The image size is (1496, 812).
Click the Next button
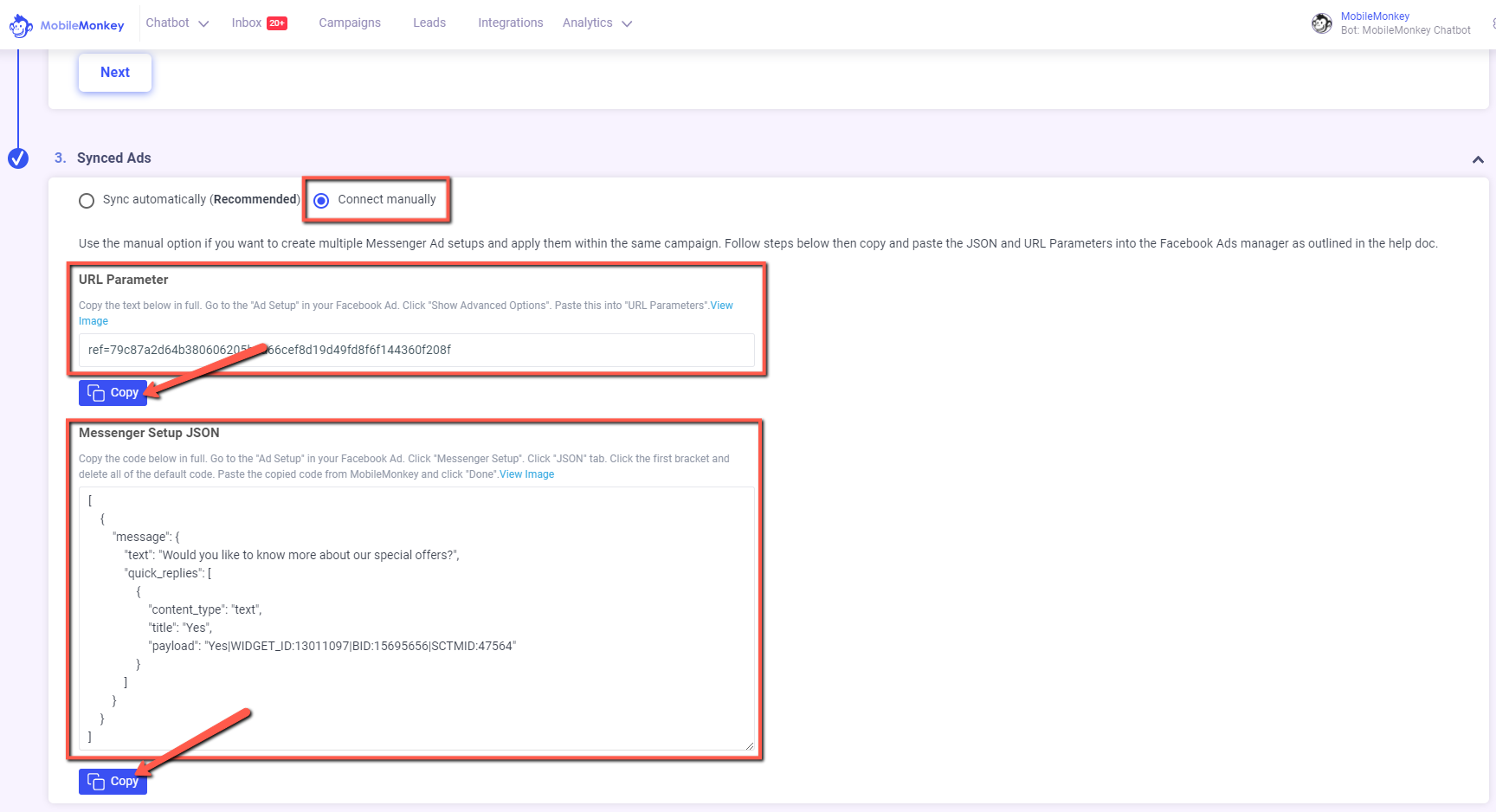[x=114, y=72]
